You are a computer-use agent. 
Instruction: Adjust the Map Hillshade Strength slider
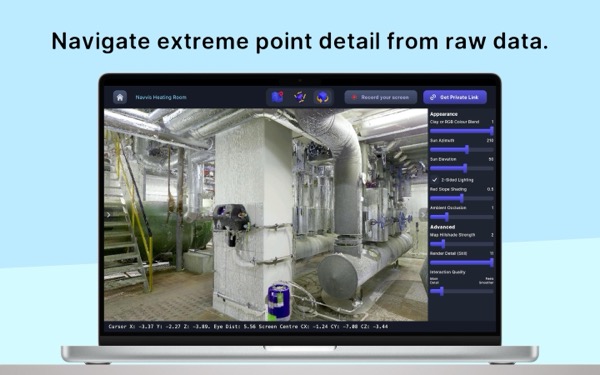[x=461, y=244]
